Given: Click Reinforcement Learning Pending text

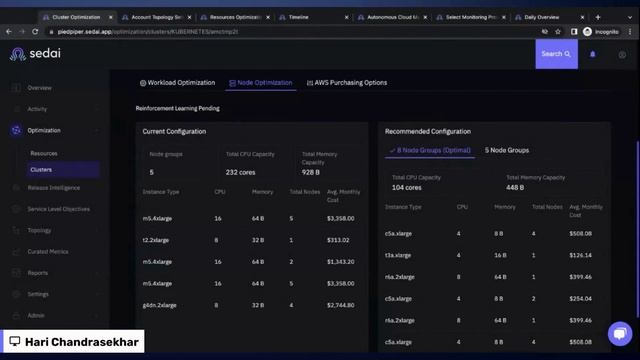Looking at the screenshot, I should pyautogui.click(x=178, y=109).
